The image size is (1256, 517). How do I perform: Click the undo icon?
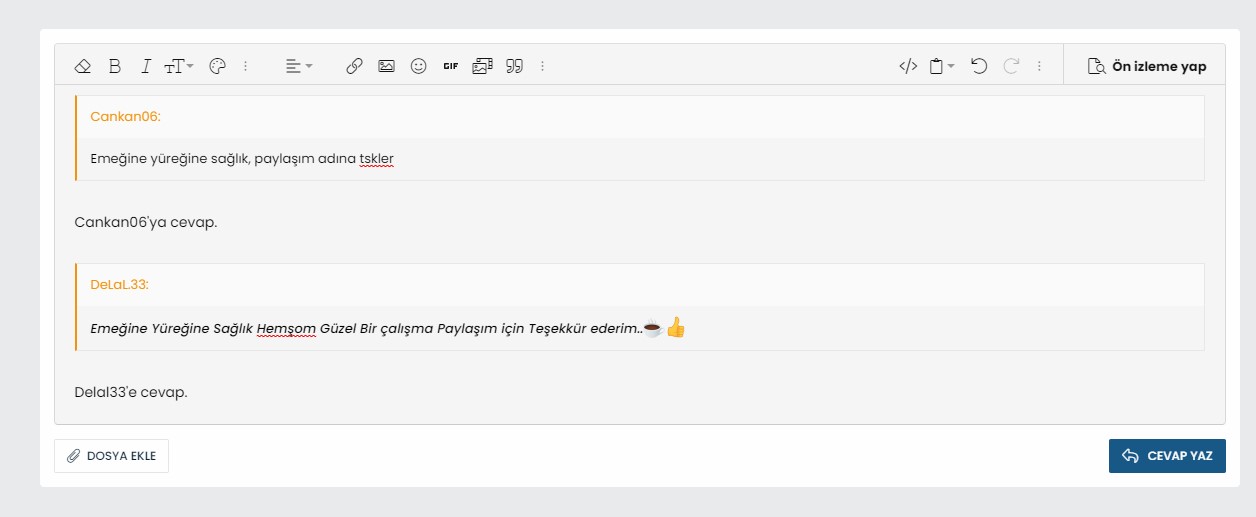pyautogui.click(x=979, y=66)
